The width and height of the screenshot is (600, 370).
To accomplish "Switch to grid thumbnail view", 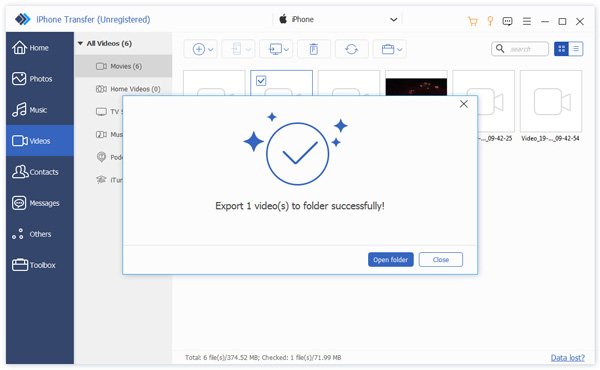I will point(561,49).
